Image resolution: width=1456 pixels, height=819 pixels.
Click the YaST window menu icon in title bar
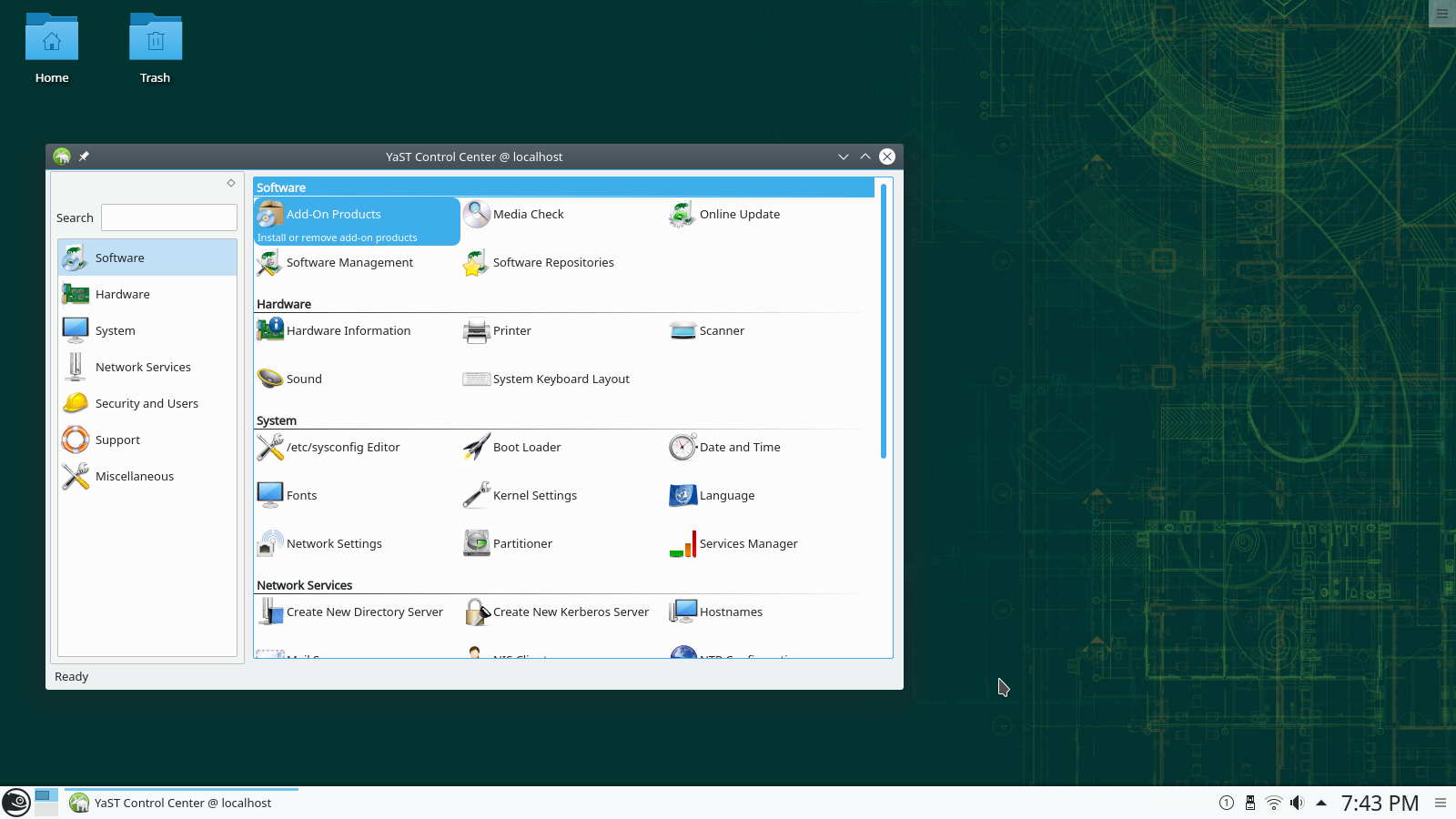pos(62,157)
